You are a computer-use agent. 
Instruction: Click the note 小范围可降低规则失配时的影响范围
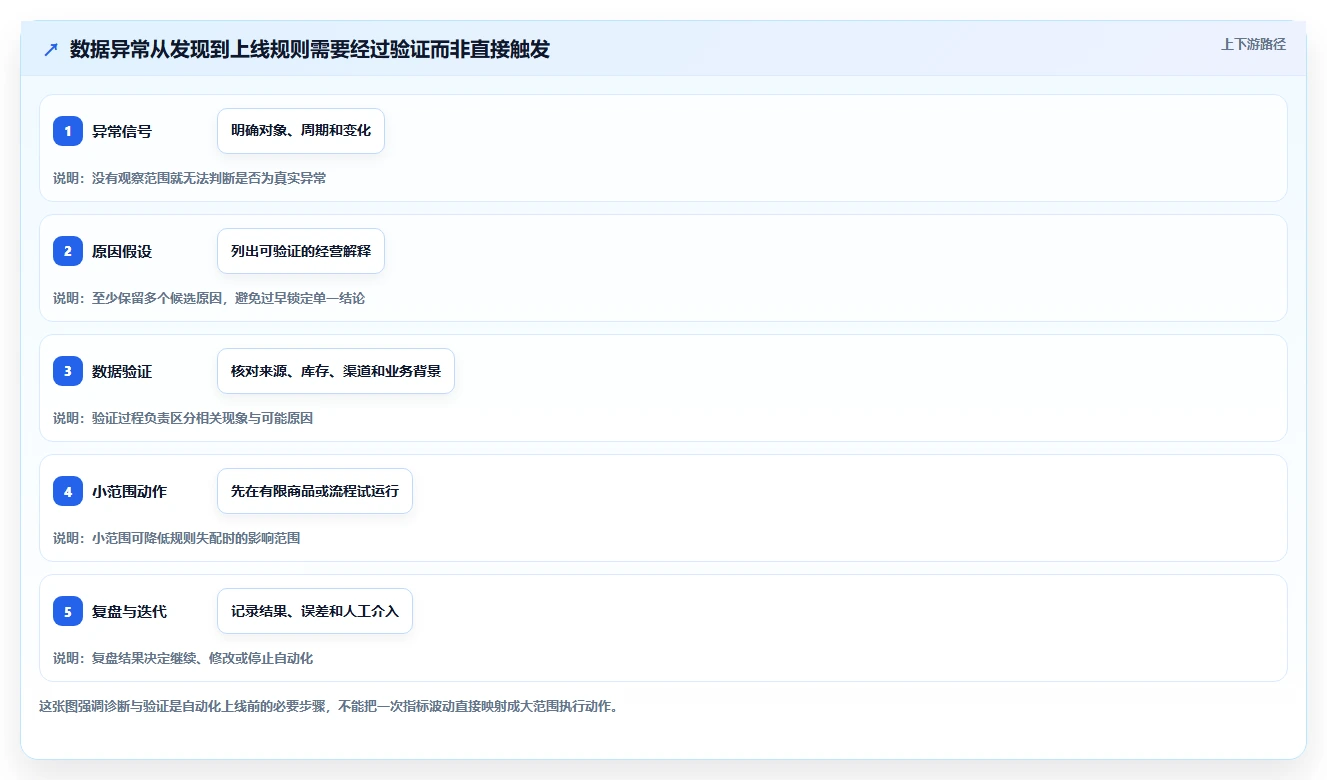click(196, 538)
